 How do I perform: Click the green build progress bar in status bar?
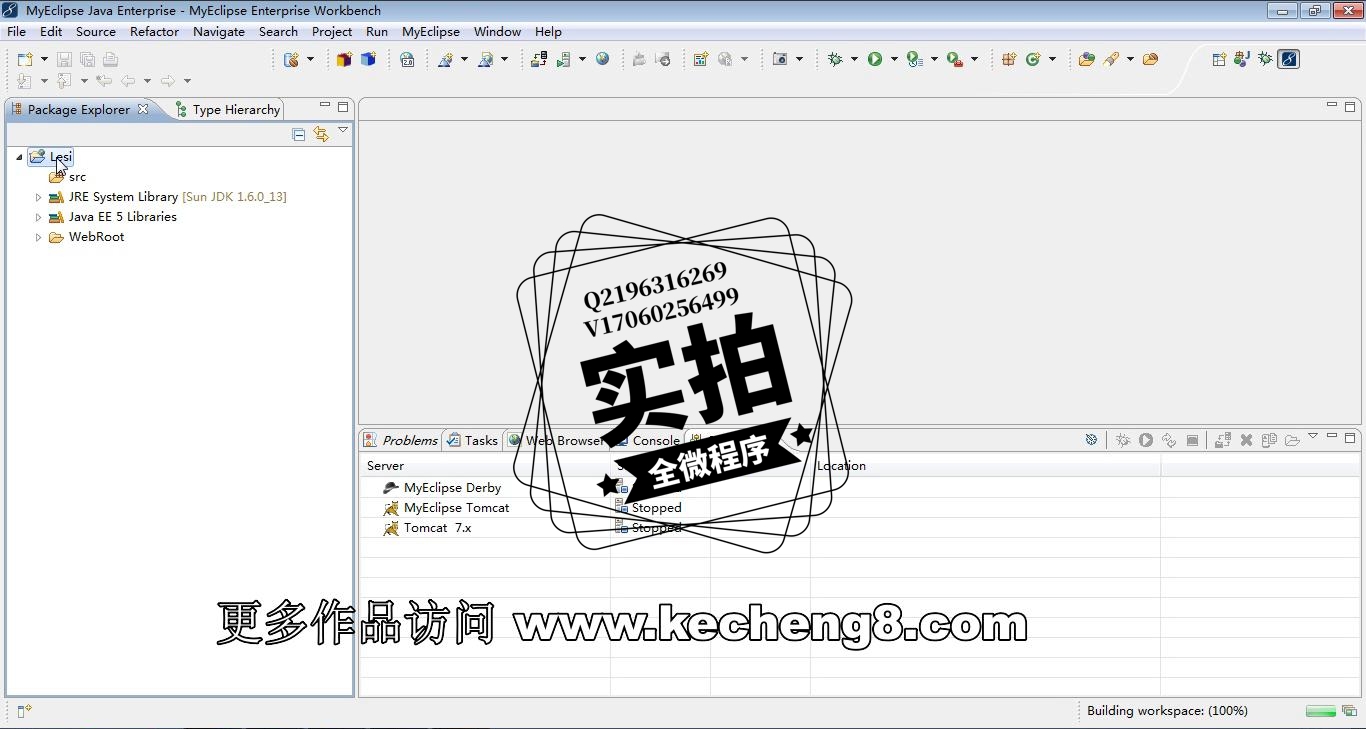1321,711
